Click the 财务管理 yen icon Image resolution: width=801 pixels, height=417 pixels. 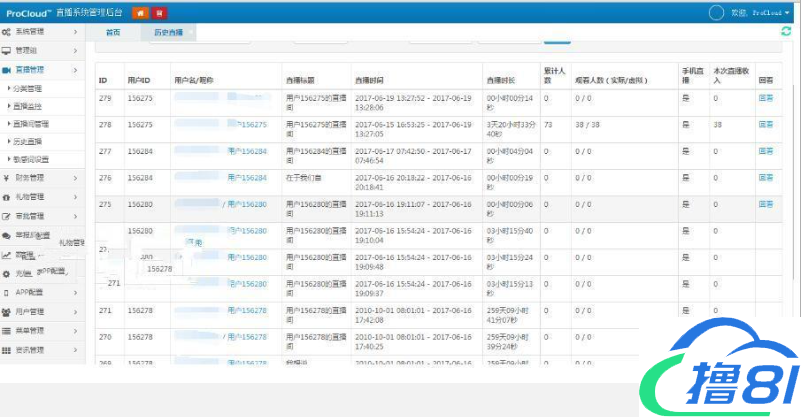click(7, 178)
